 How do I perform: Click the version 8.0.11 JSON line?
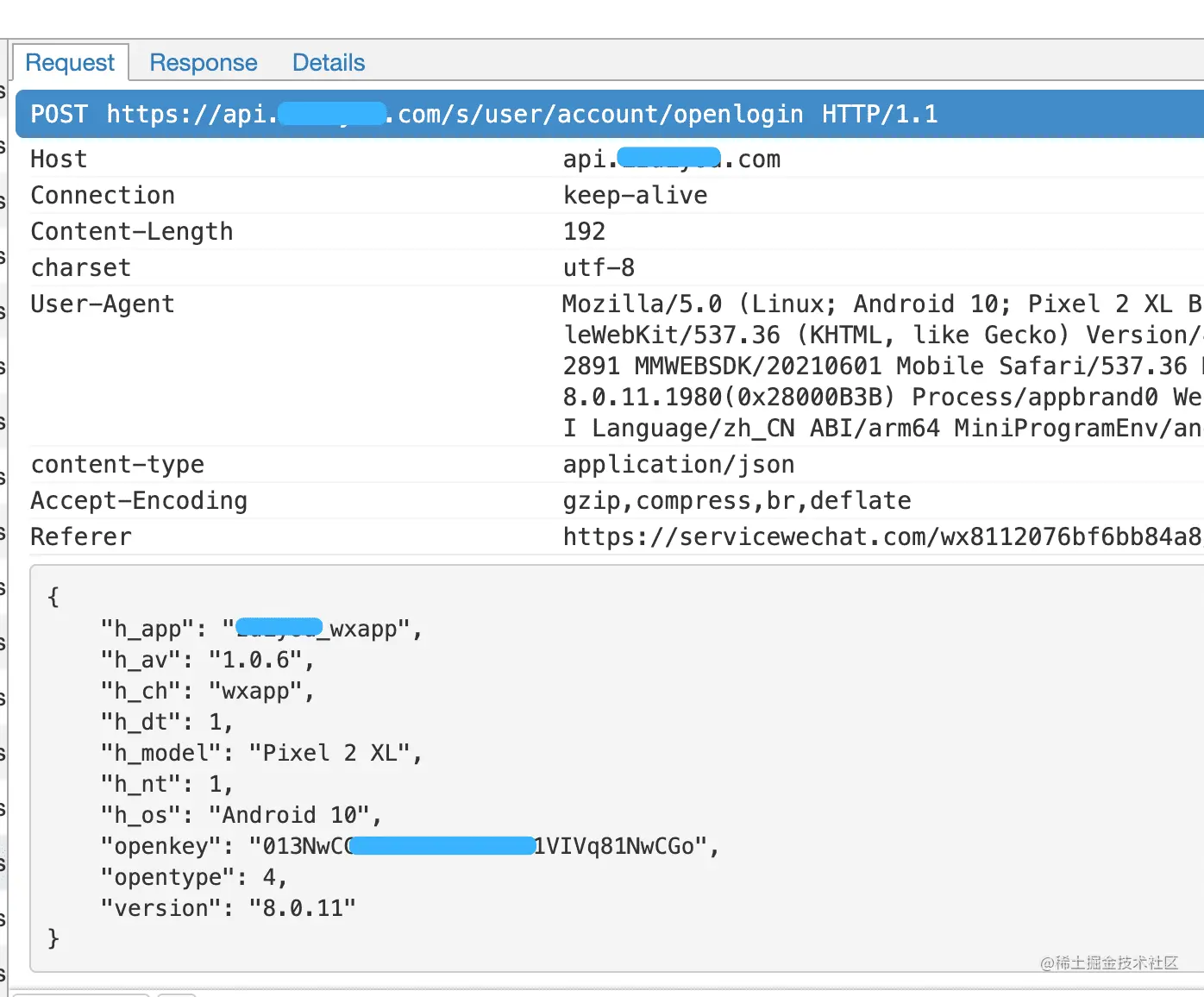[x=228, y=909]
